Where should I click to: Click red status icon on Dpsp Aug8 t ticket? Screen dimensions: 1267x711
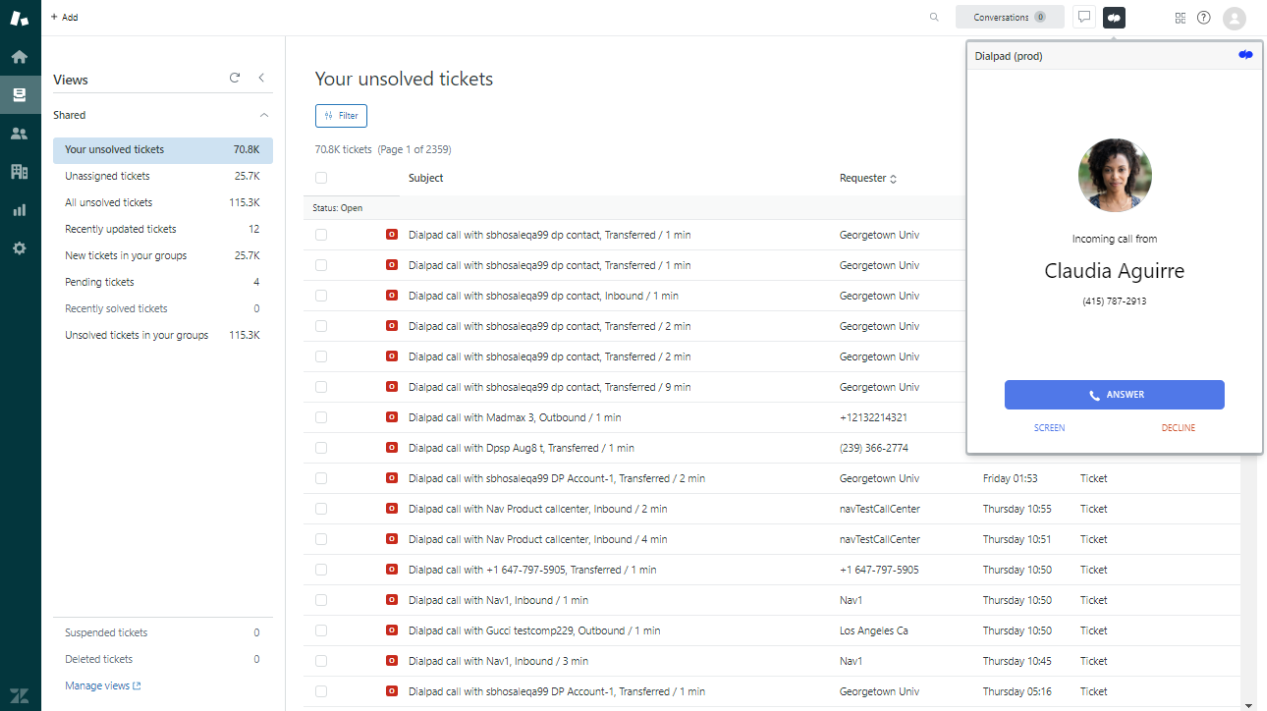391,448
